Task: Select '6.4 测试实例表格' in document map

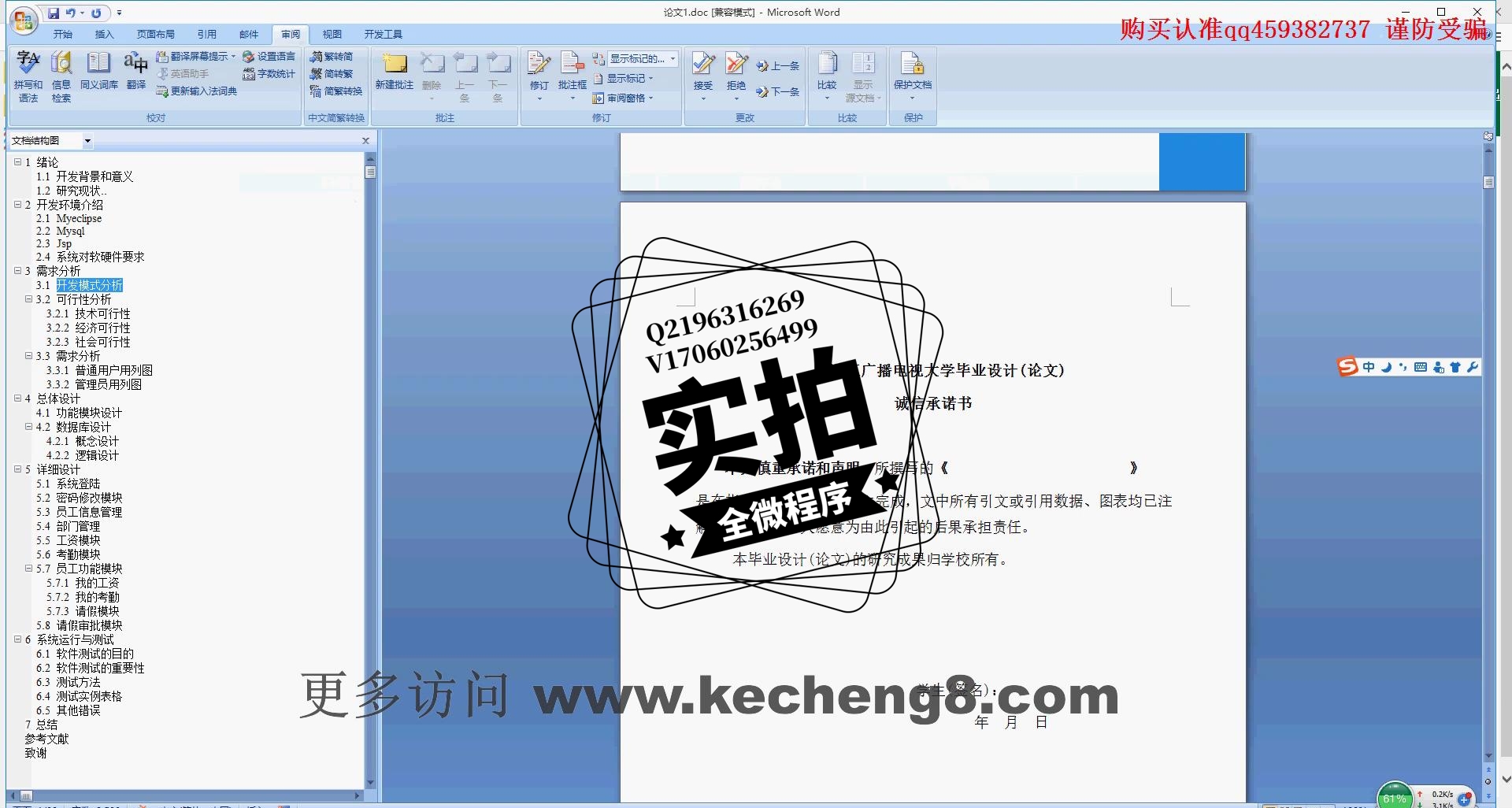Action: tap(79, 696)
